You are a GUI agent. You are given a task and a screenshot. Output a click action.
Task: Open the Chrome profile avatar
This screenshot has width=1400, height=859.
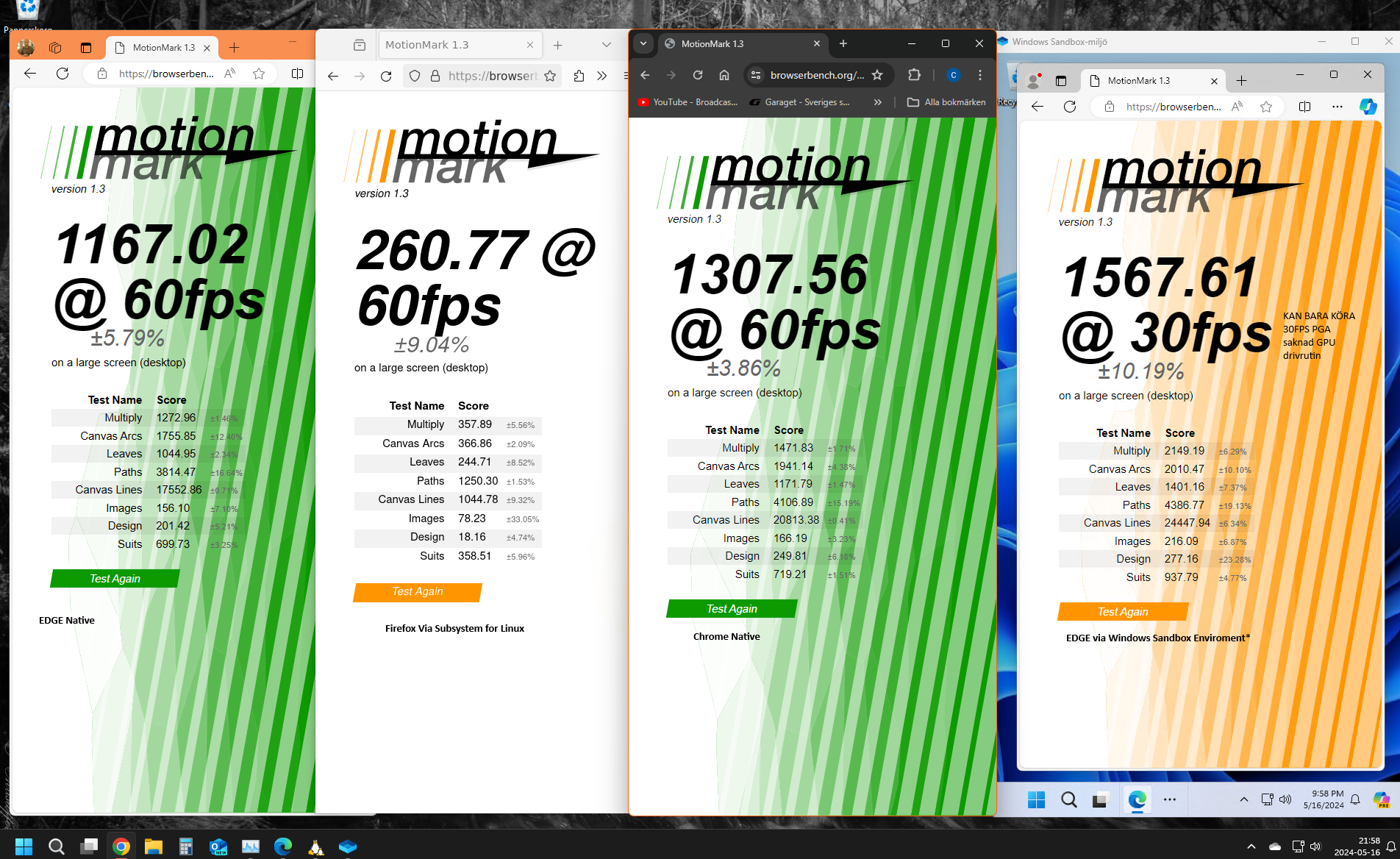[x=954, y=75]
